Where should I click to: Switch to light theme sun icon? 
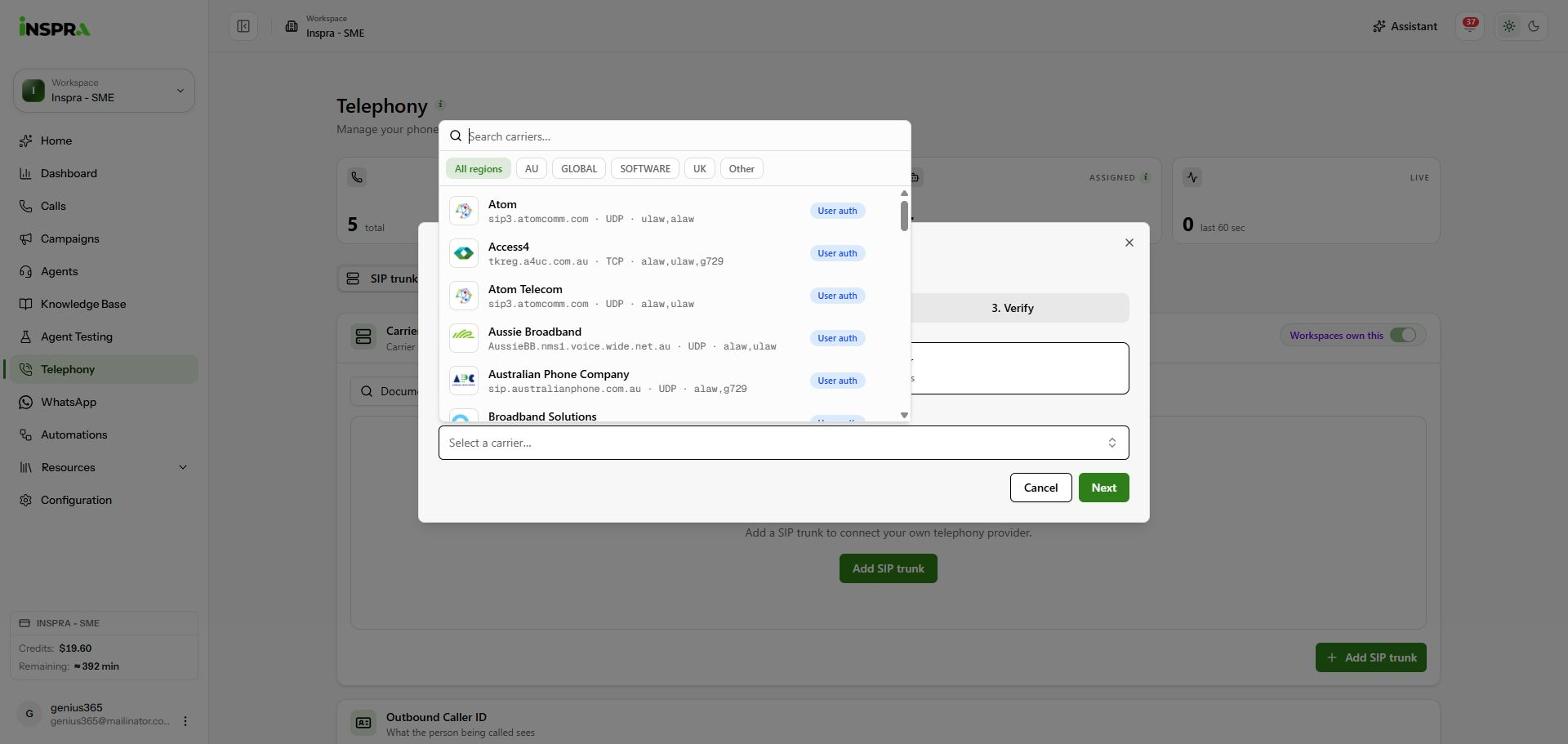click(1509, 26)
